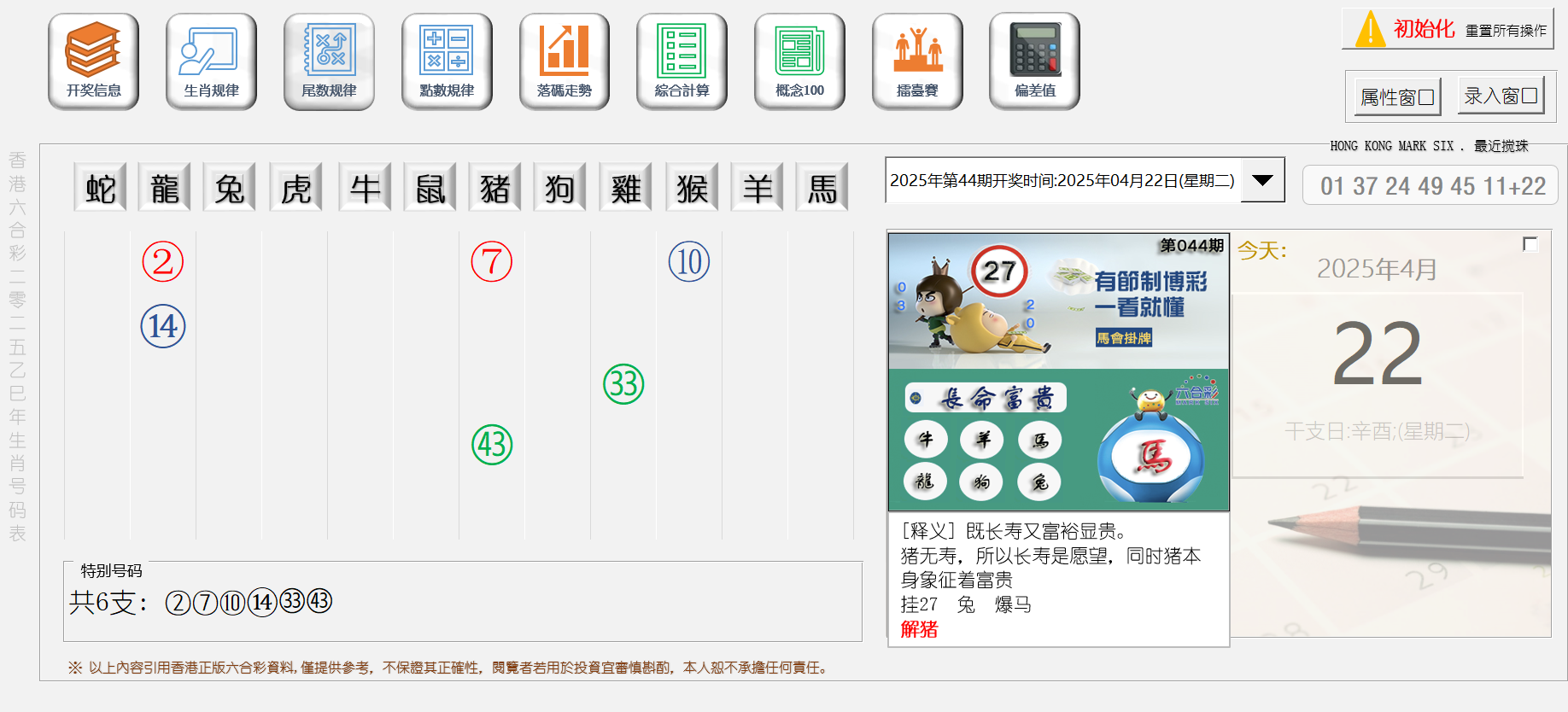Open the 點數規律 points pattern tool
The width and height of the screenshot is (1568, 712).
(447, 61)
